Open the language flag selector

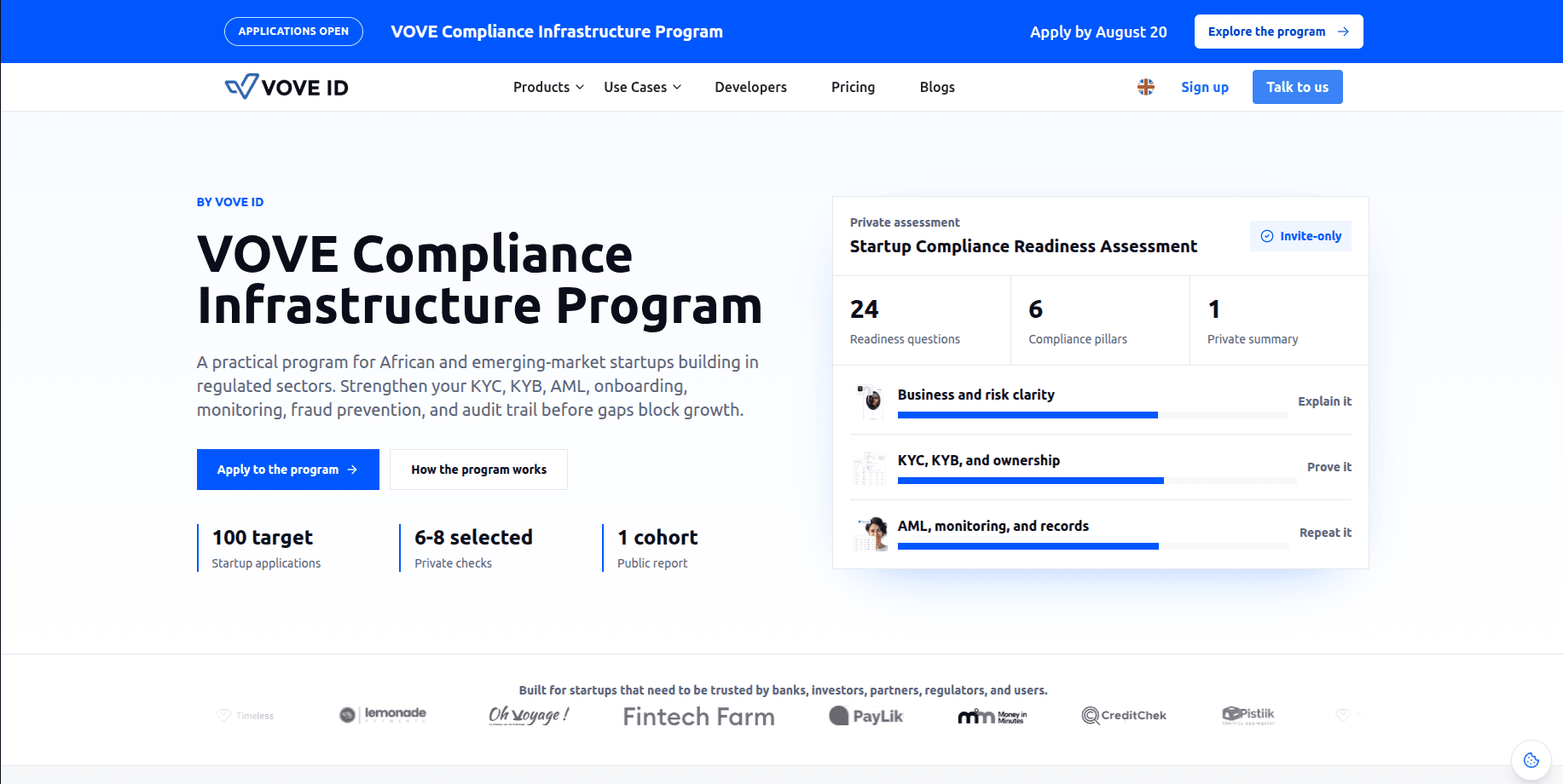(x=1146, y=87)
